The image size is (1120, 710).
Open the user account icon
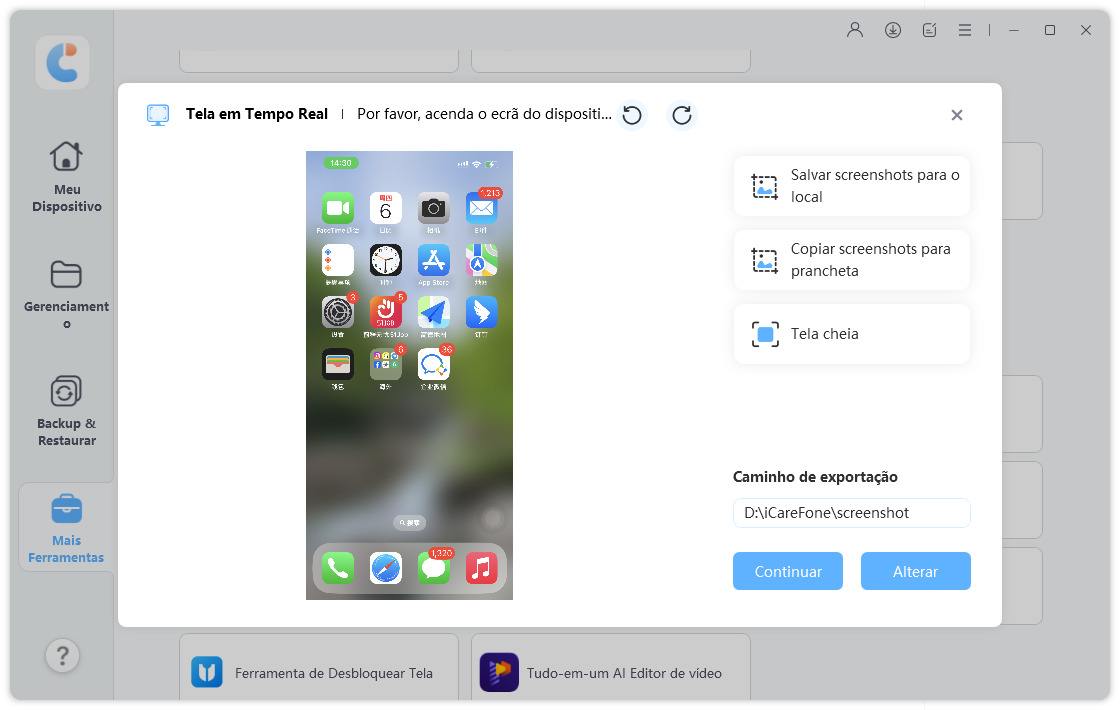click(855, 30)
